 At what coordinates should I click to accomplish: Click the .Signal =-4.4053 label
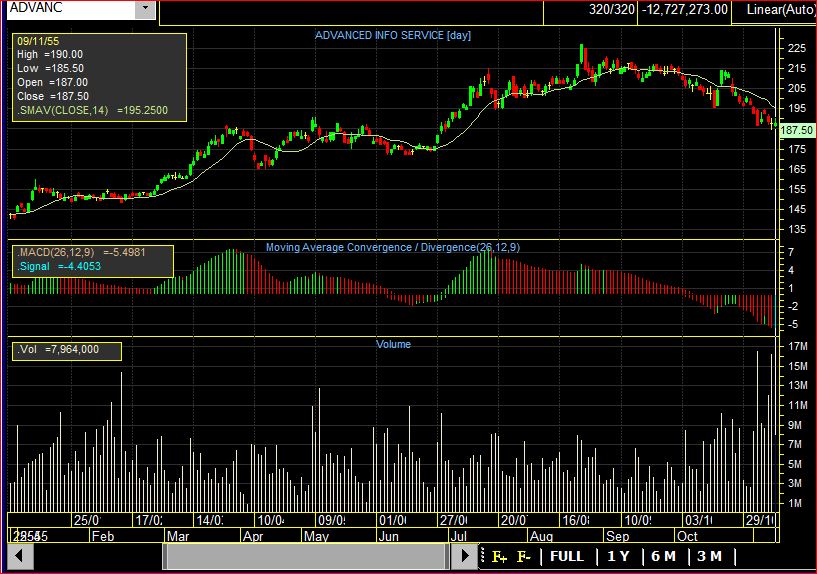[59, 266]
